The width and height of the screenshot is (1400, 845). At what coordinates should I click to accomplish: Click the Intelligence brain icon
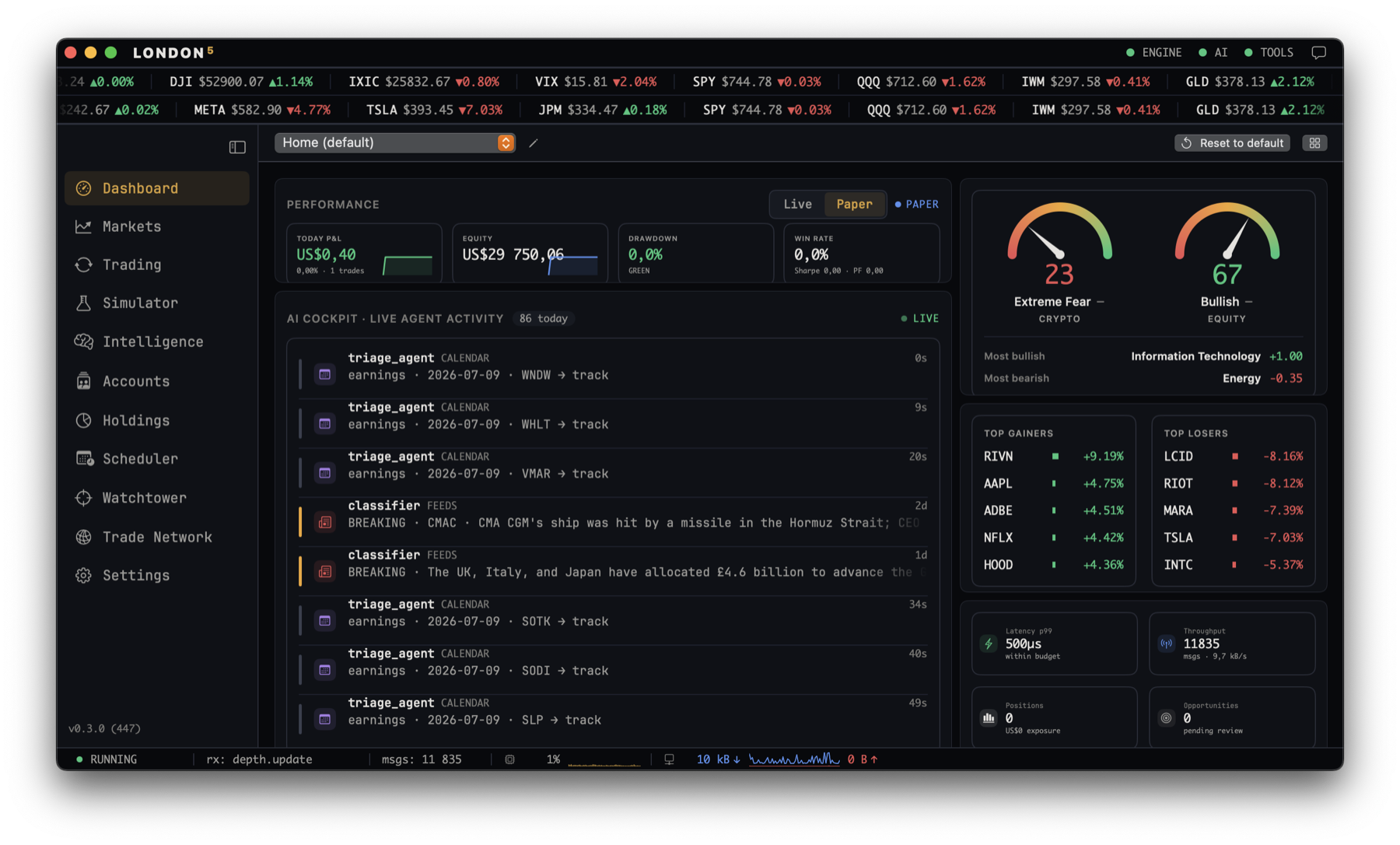(83, 342)
